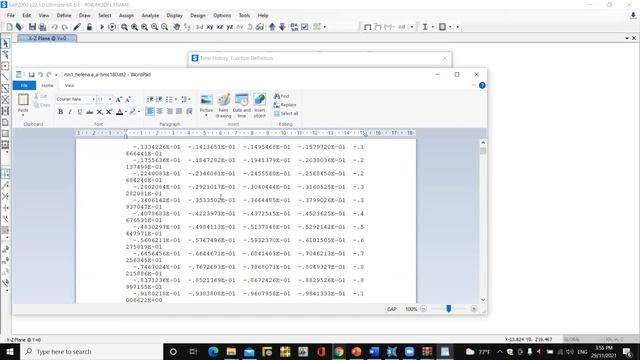Open SAP2000 Display menu
The width and height of the screenshot is (640, 360).
click(x=174, y=16)
